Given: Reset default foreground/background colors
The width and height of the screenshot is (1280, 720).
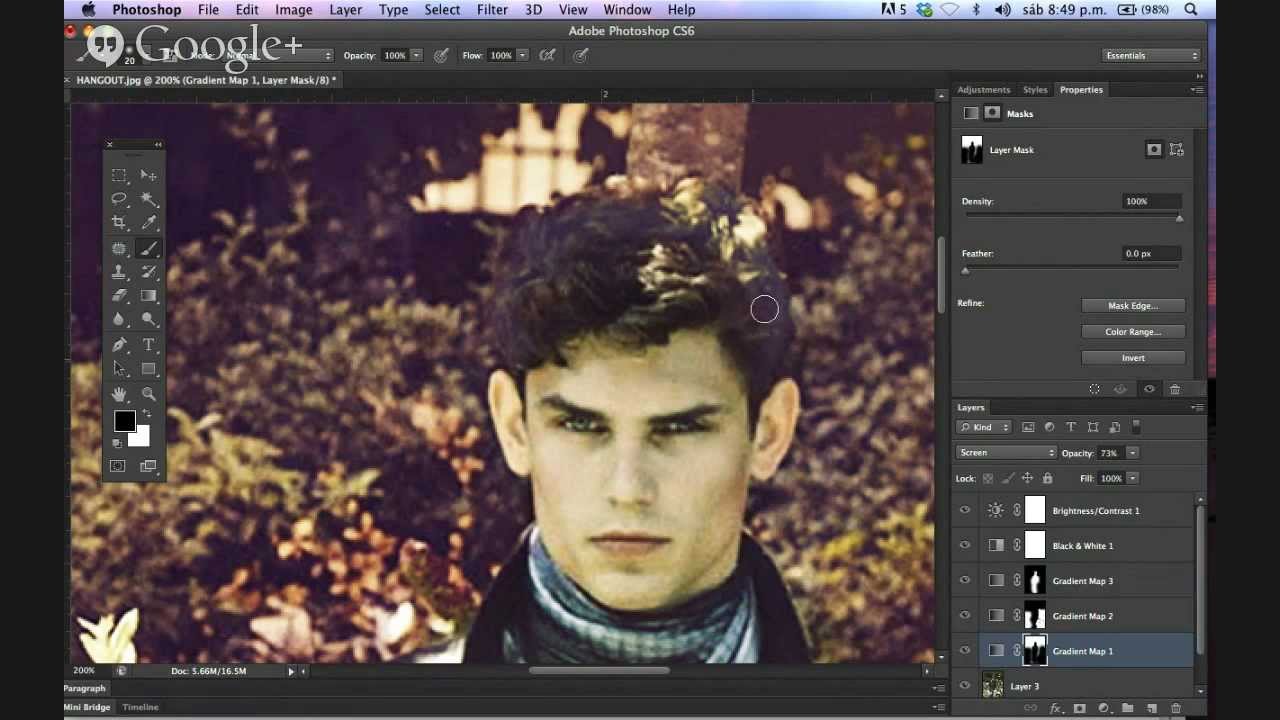Looking at the screenshot, I should pos(117,443).
